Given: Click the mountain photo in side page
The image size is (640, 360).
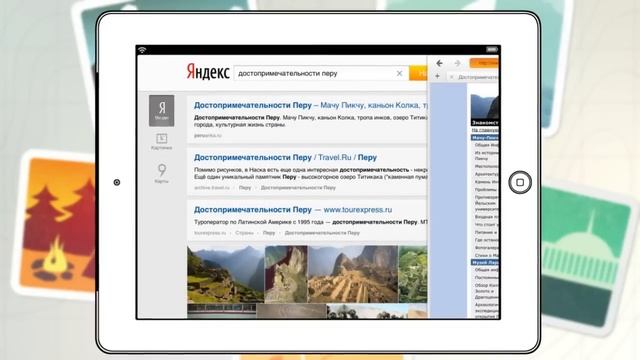Looking at the screenshot, I should pos(484,107).
